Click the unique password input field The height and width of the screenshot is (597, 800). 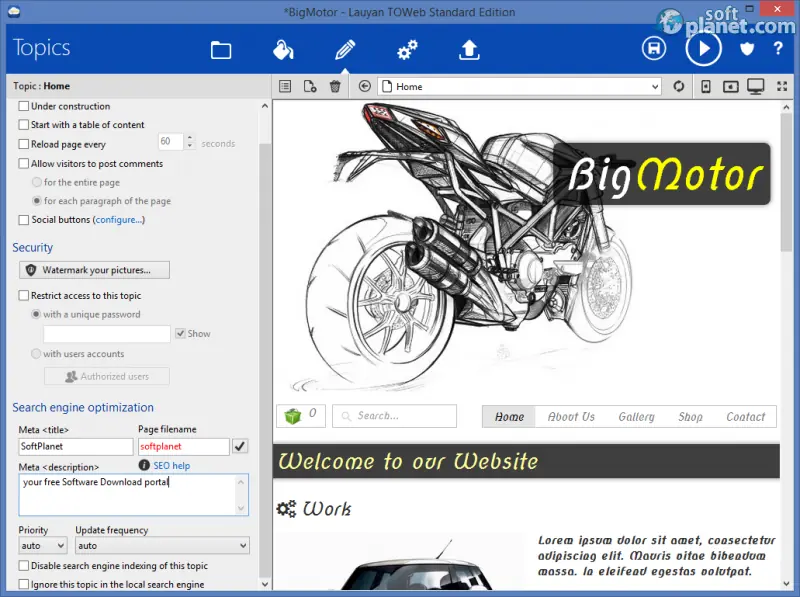(107, 334)
